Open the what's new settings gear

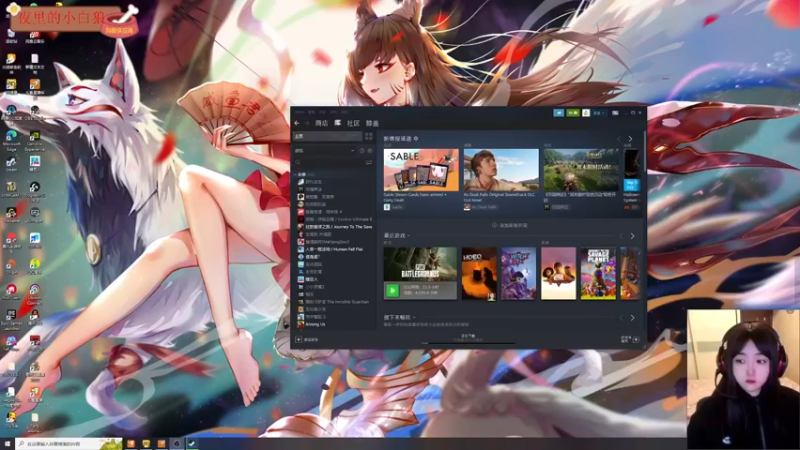pos(416,138)
